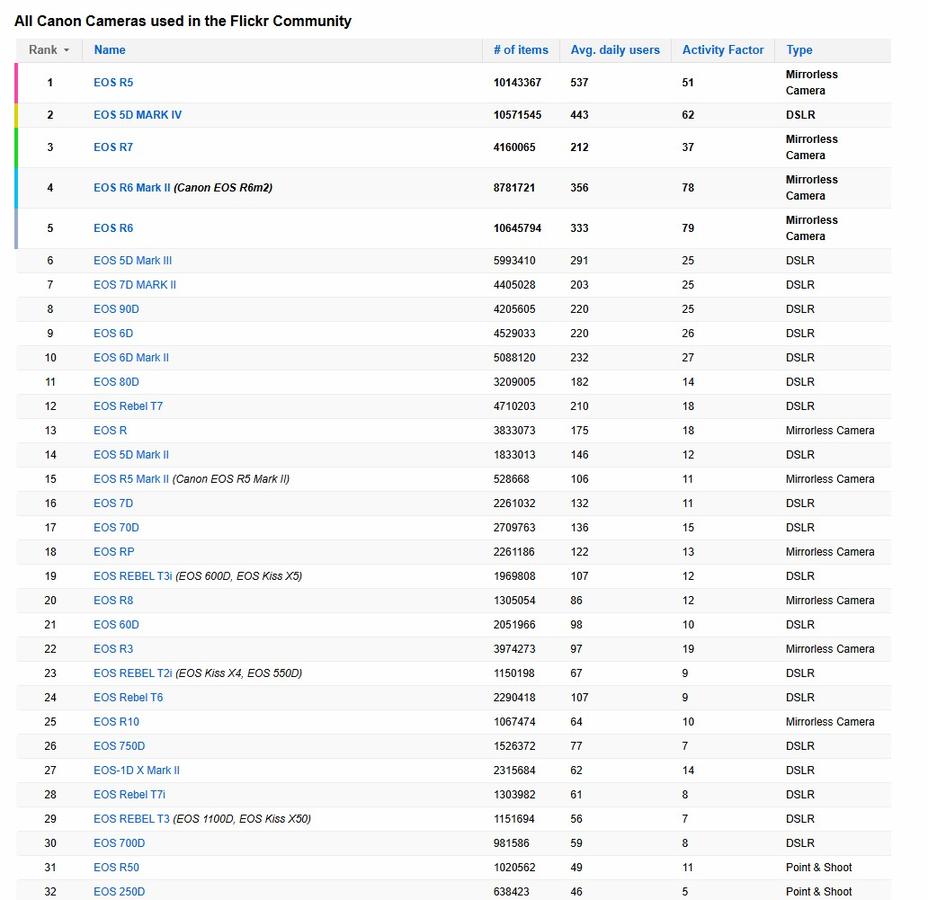Image resolution: width=928 pixels, height=900 pixels.
Task: Select rank number 27 cell
Action: (x=50, y=770)
